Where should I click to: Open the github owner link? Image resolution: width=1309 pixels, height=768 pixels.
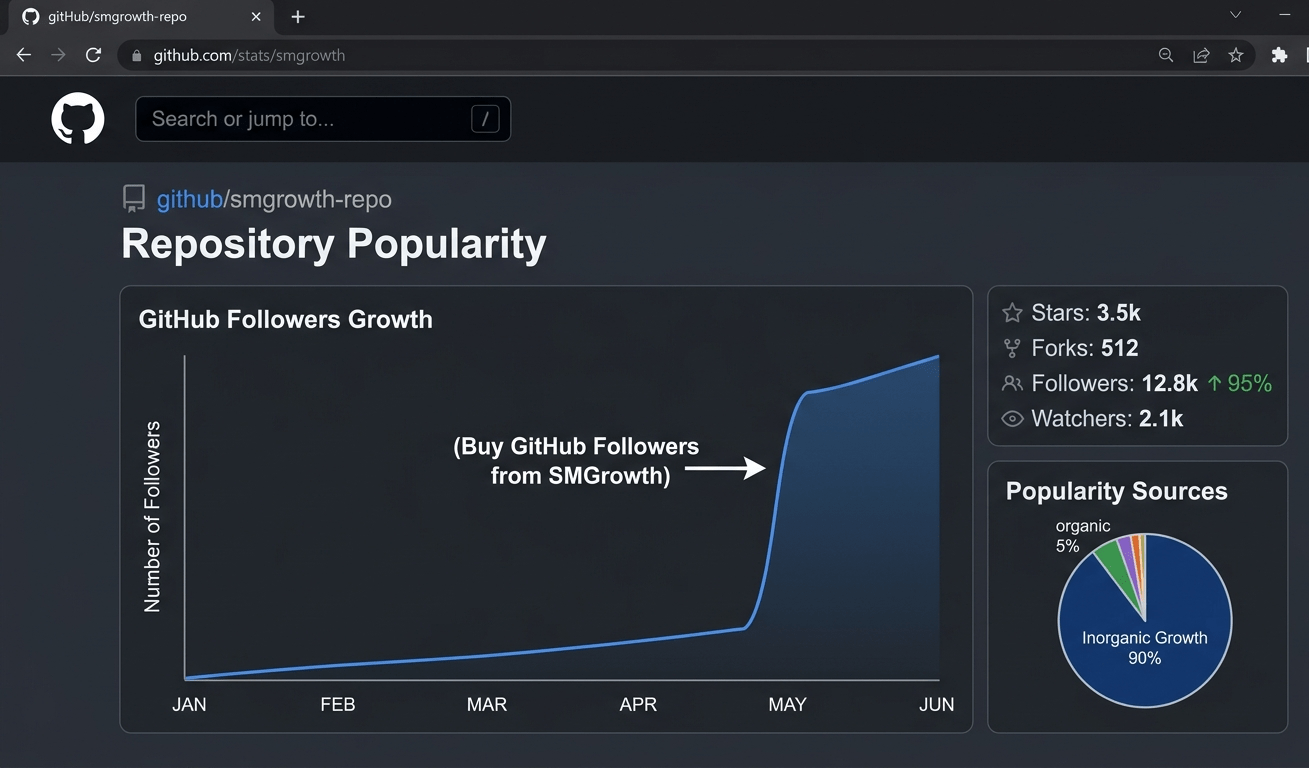pos(189,199)
